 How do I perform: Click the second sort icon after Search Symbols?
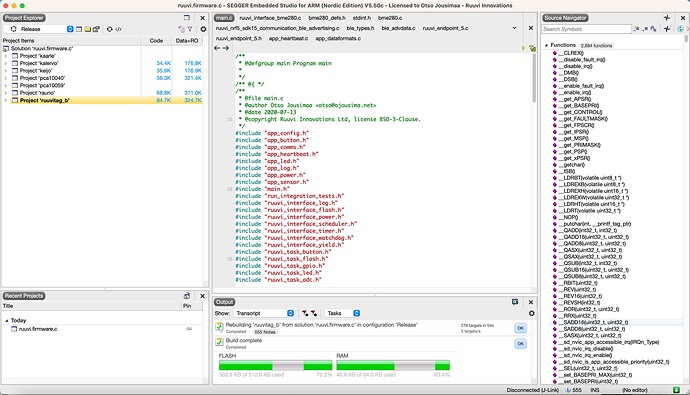[645, 29]
